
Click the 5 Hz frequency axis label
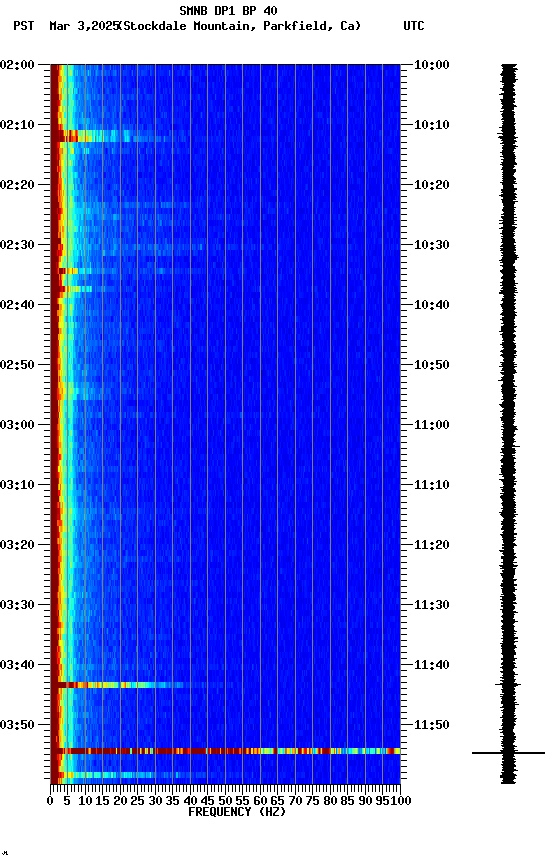pyautogui.click(x=67, y=801)
